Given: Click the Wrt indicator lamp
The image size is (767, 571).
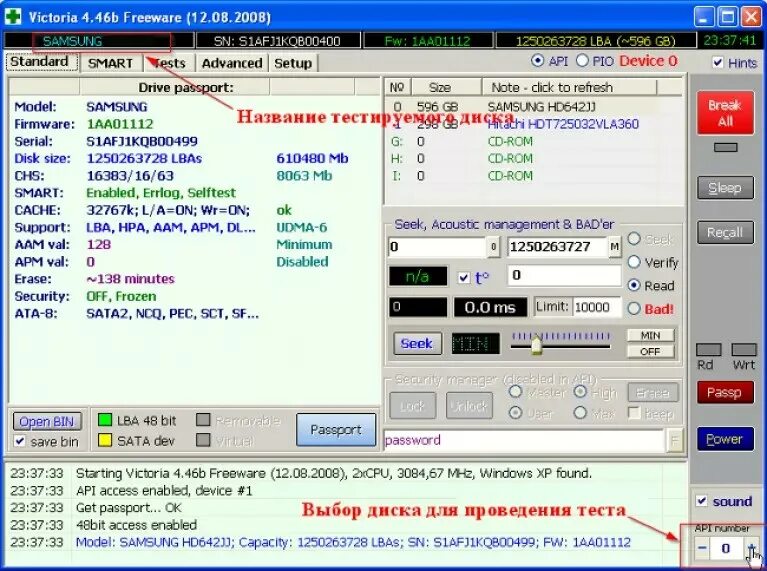Looking at the screenshot, I should pyautogui.click(x=744, y=349).
